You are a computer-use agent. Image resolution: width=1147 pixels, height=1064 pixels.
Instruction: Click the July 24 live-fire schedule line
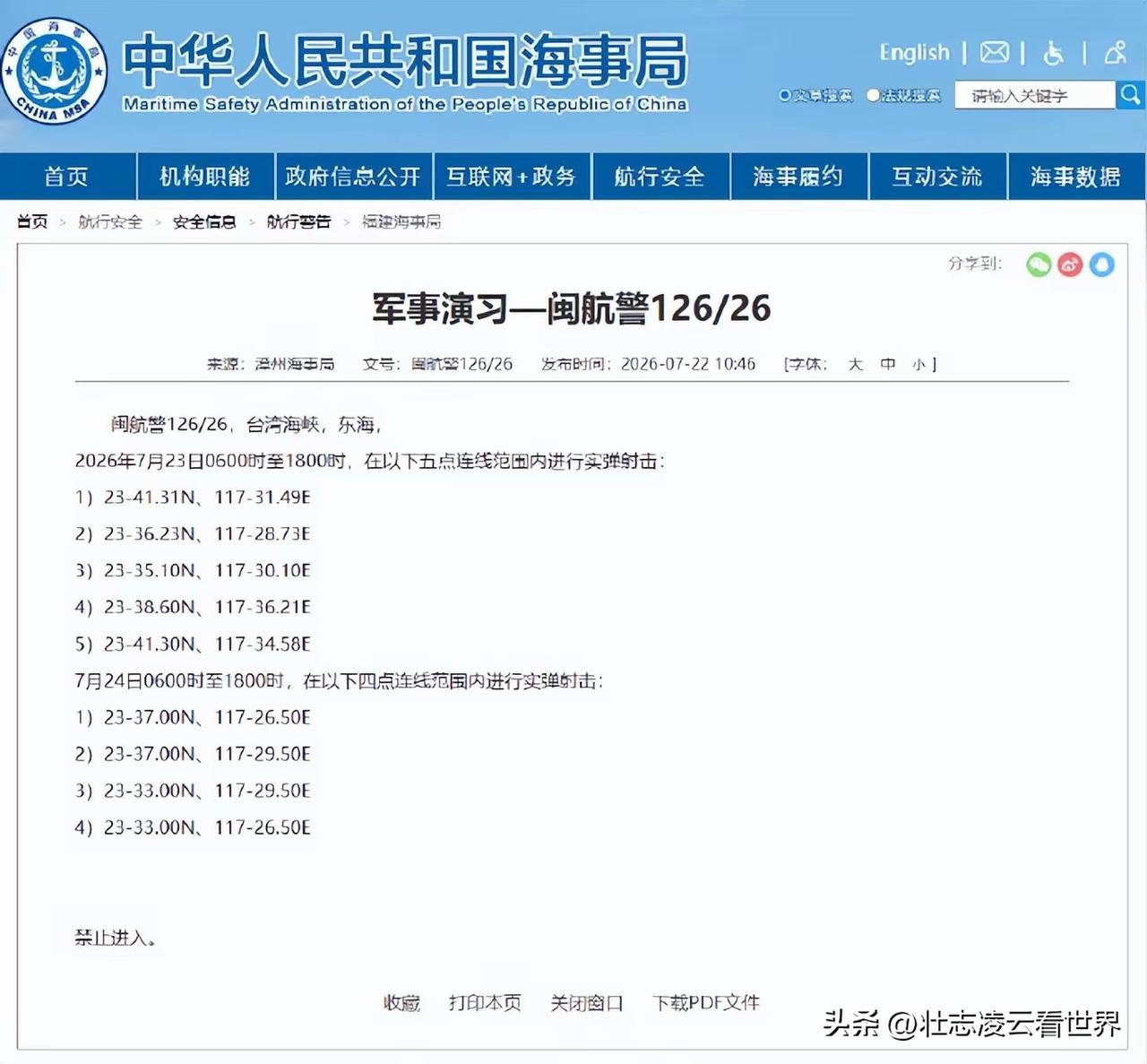point(340,680)
